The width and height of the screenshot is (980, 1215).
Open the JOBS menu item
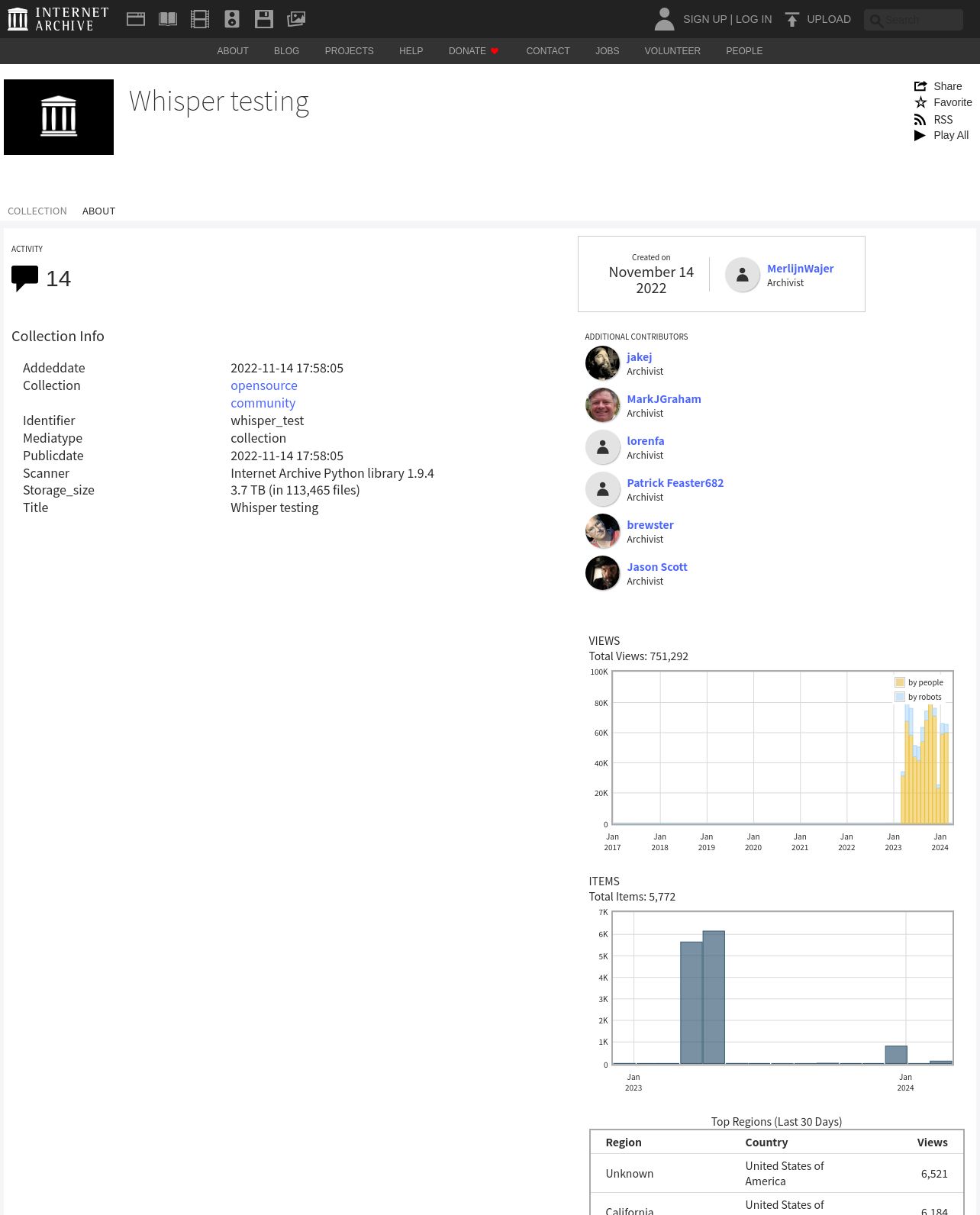608,51
